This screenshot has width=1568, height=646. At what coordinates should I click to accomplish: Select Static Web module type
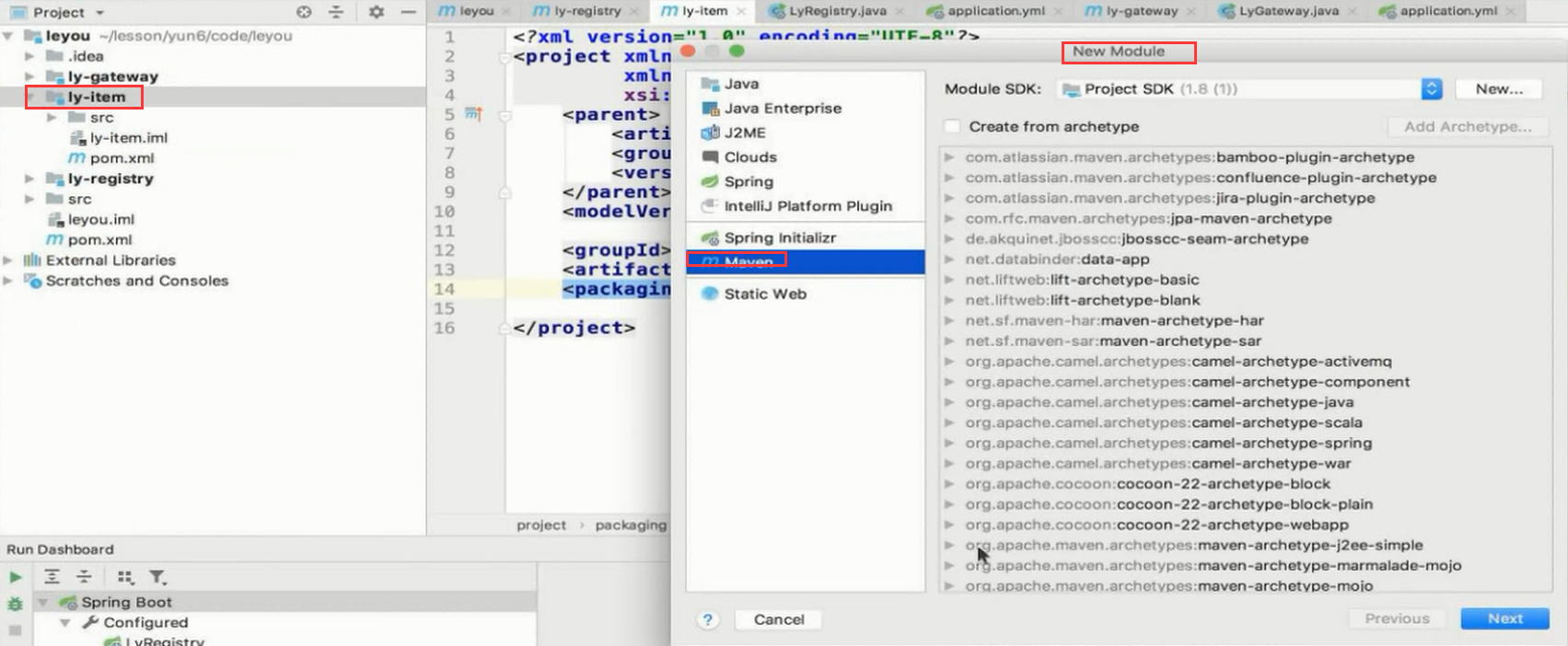pyautogui.click(x=806, y=294)
